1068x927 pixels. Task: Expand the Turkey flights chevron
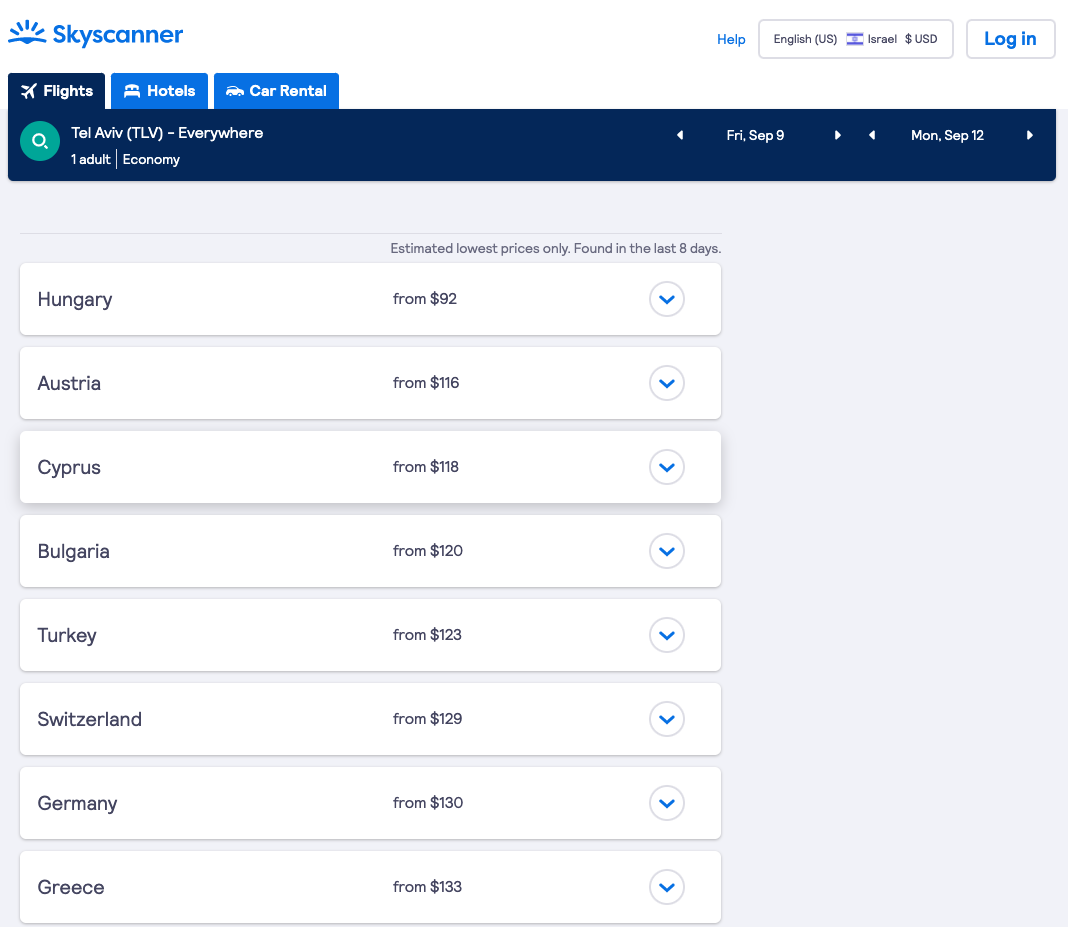[667, 635]
